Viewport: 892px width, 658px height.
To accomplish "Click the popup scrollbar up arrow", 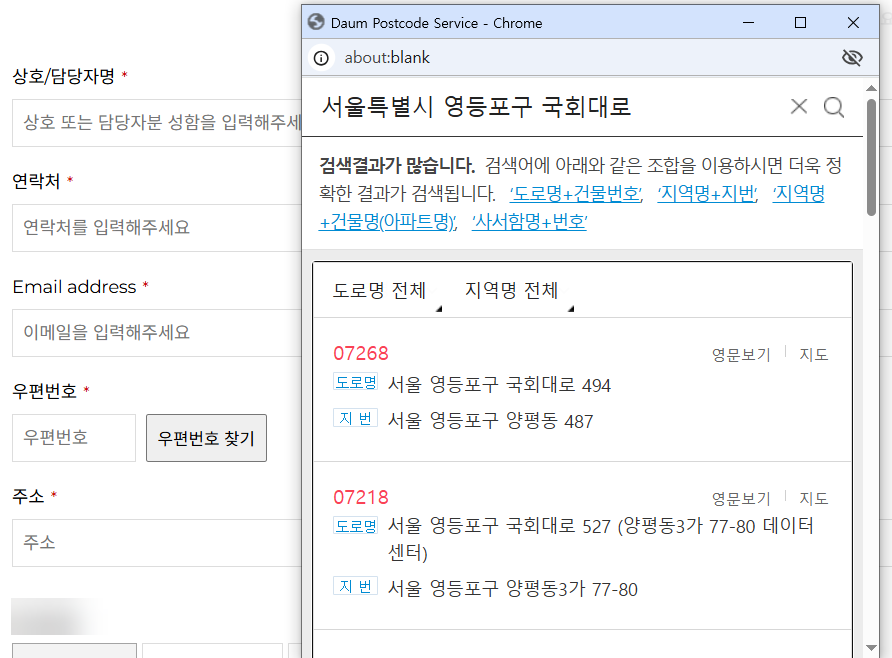I will pyautogui.click(x=871, y=88).
